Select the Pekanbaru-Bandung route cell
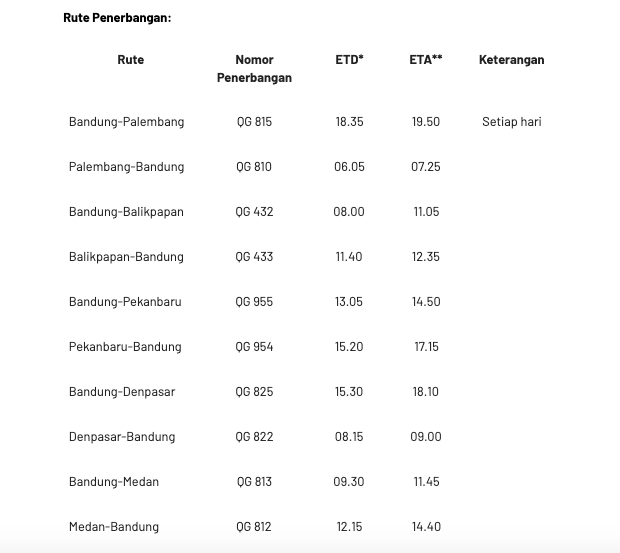620x553 pixels. pyautogui.click(x=125, y=347)
